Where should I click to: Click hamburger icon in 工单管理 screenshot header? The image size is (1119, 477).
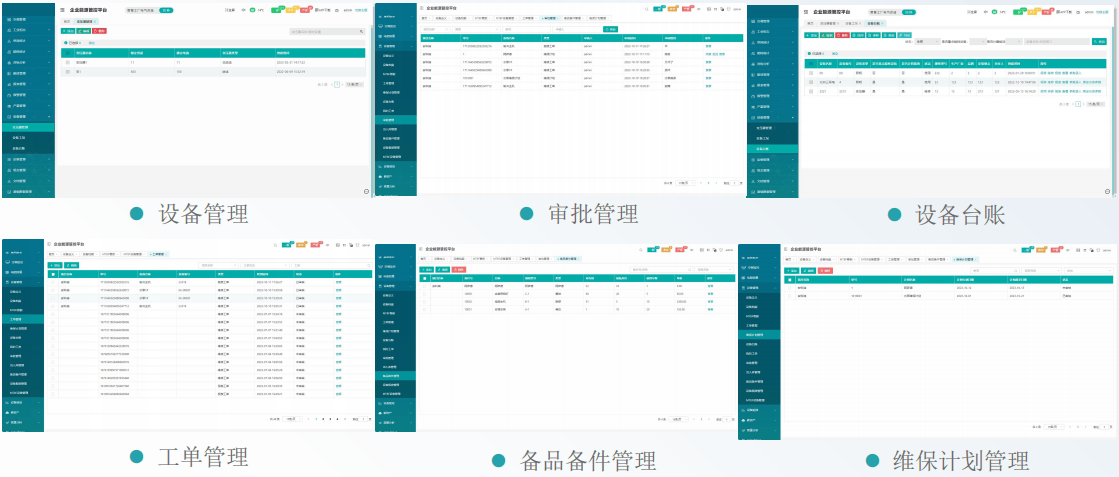tap(49, 244)
